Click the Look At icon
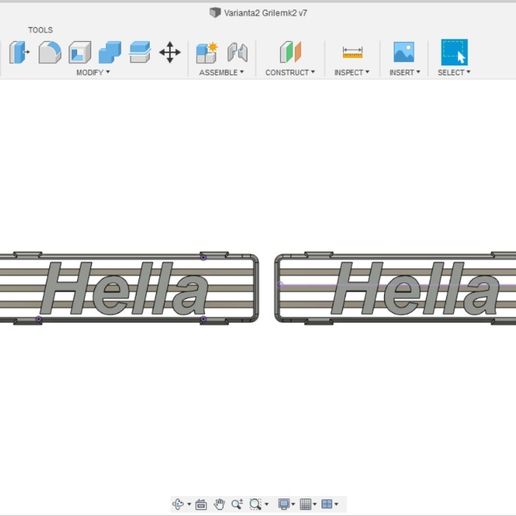 201,504
